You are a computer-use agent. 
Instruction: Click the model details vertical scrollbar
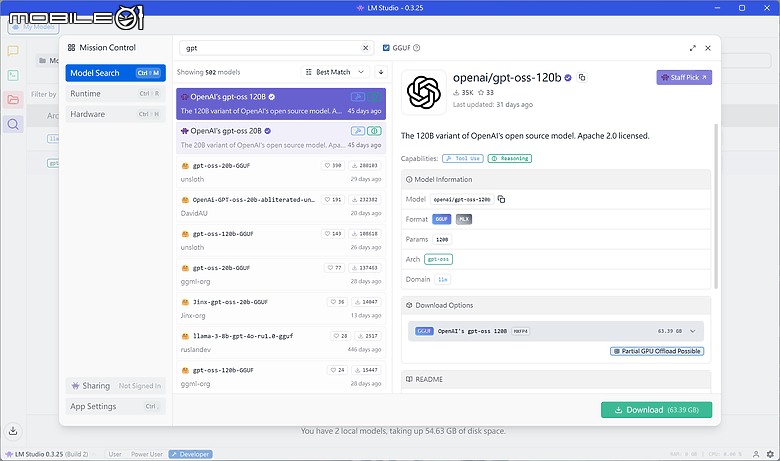pos(716,205)
